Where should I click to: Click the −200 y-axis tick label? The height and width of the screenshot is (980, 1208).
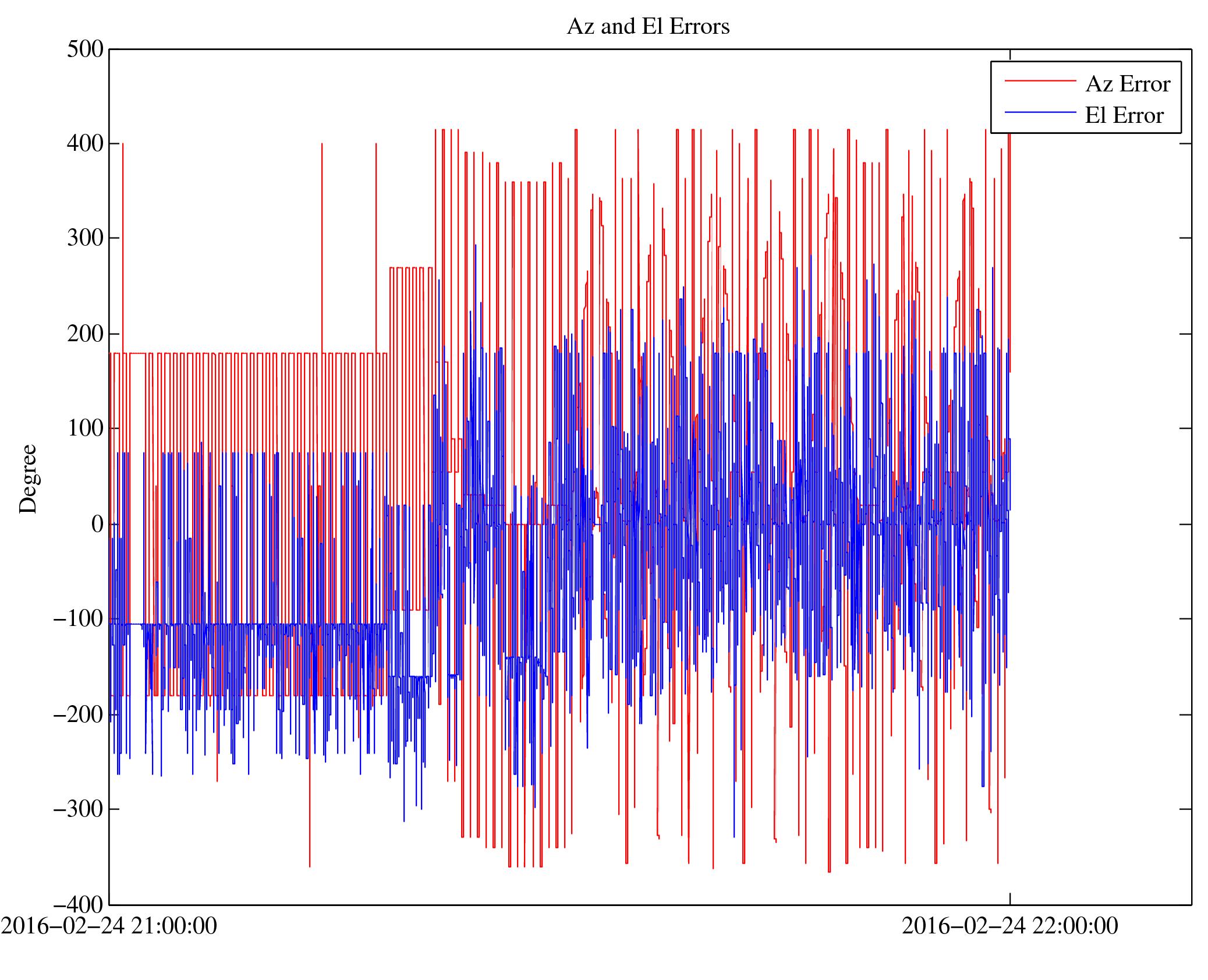[78, 714]
